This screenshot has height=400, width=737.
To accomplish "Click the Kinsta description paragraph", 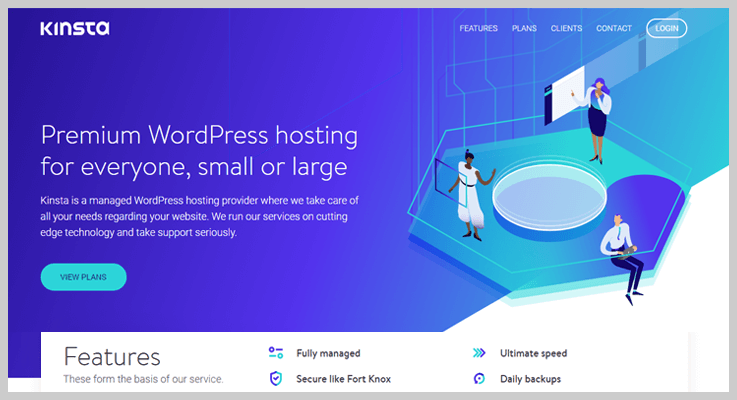I will (x=199, y=216).
